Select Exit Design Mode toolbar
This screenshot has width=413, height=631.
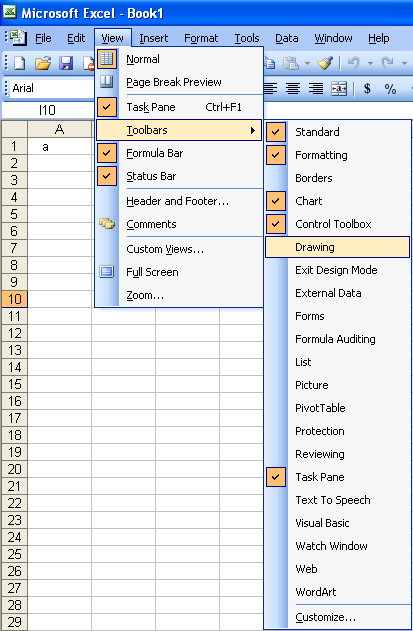click(336, 270)
